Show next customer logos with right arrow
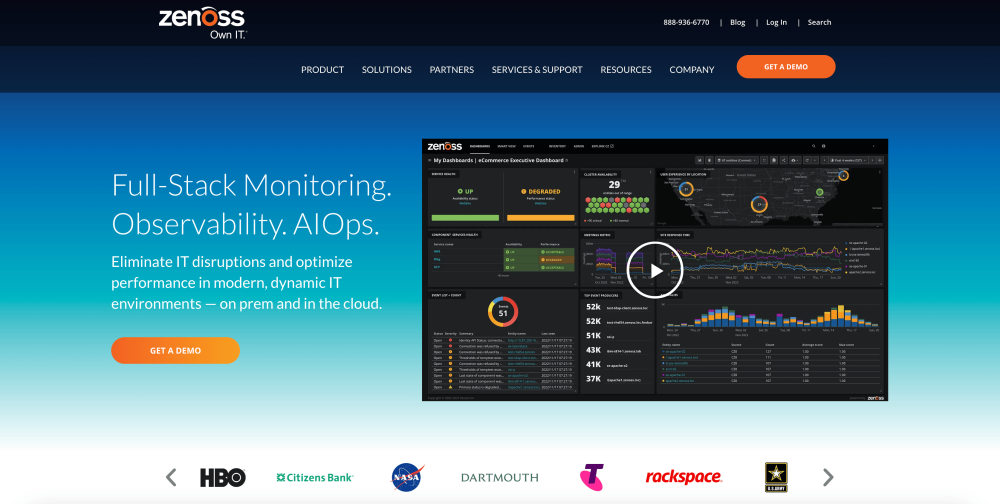Screen dimensions: 1000x504 click(827, 477)
